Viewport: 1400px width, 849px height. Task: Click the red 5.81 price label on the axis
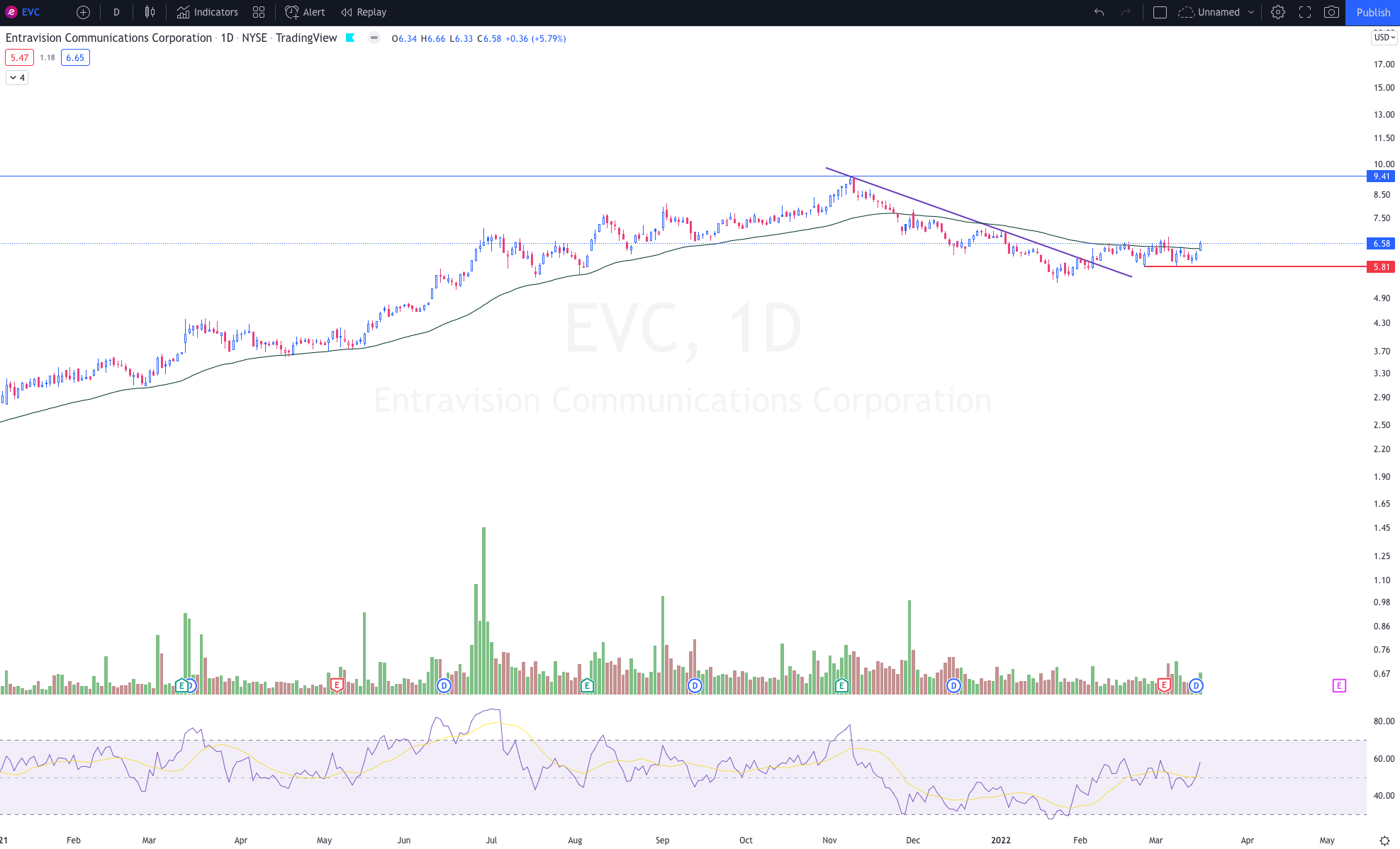coord(1381,267)
